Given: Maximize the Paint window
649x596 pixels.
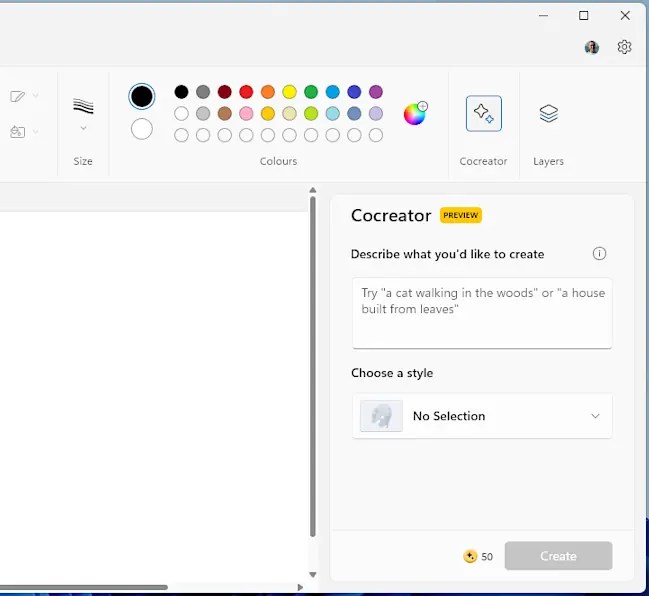Looking at the screenshot, I should (584, 16).
